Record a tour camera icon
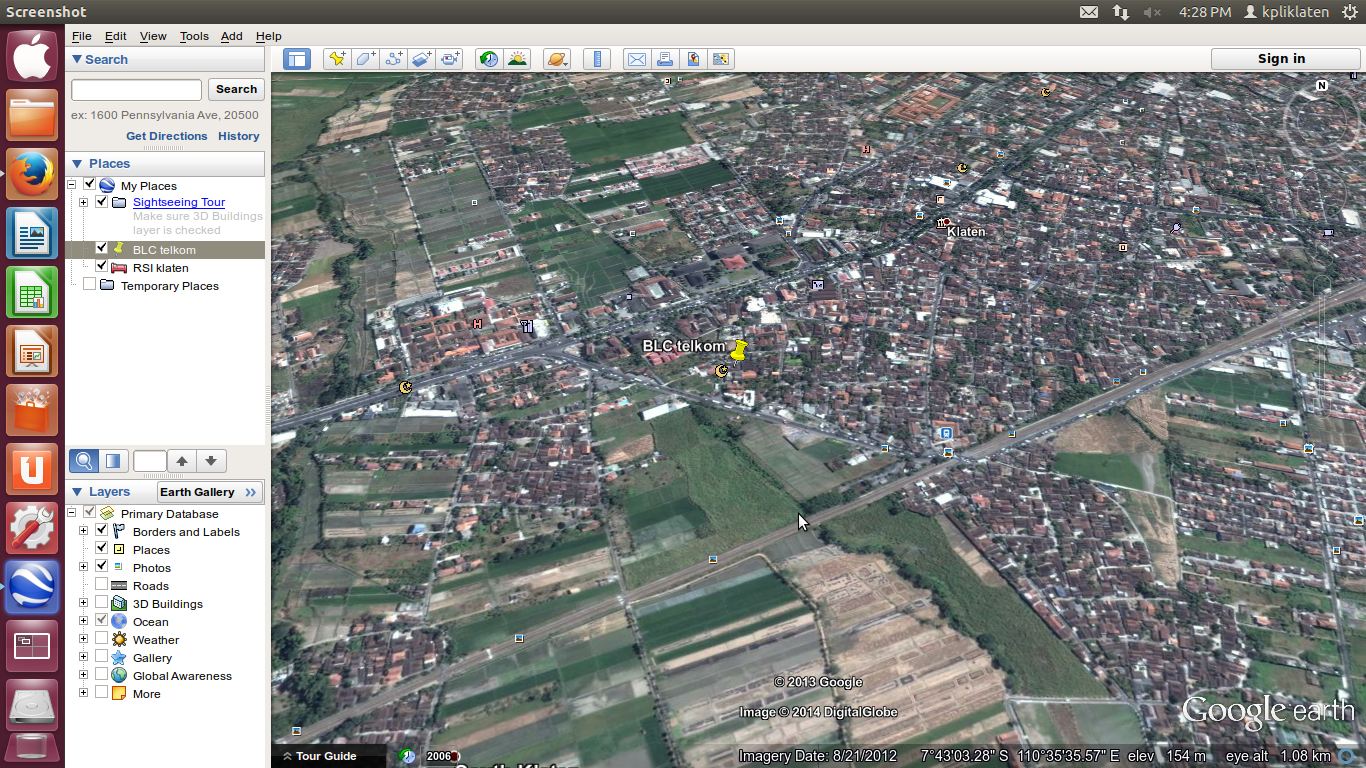This screenshot has height=768, width=1366. click(450, 59)
